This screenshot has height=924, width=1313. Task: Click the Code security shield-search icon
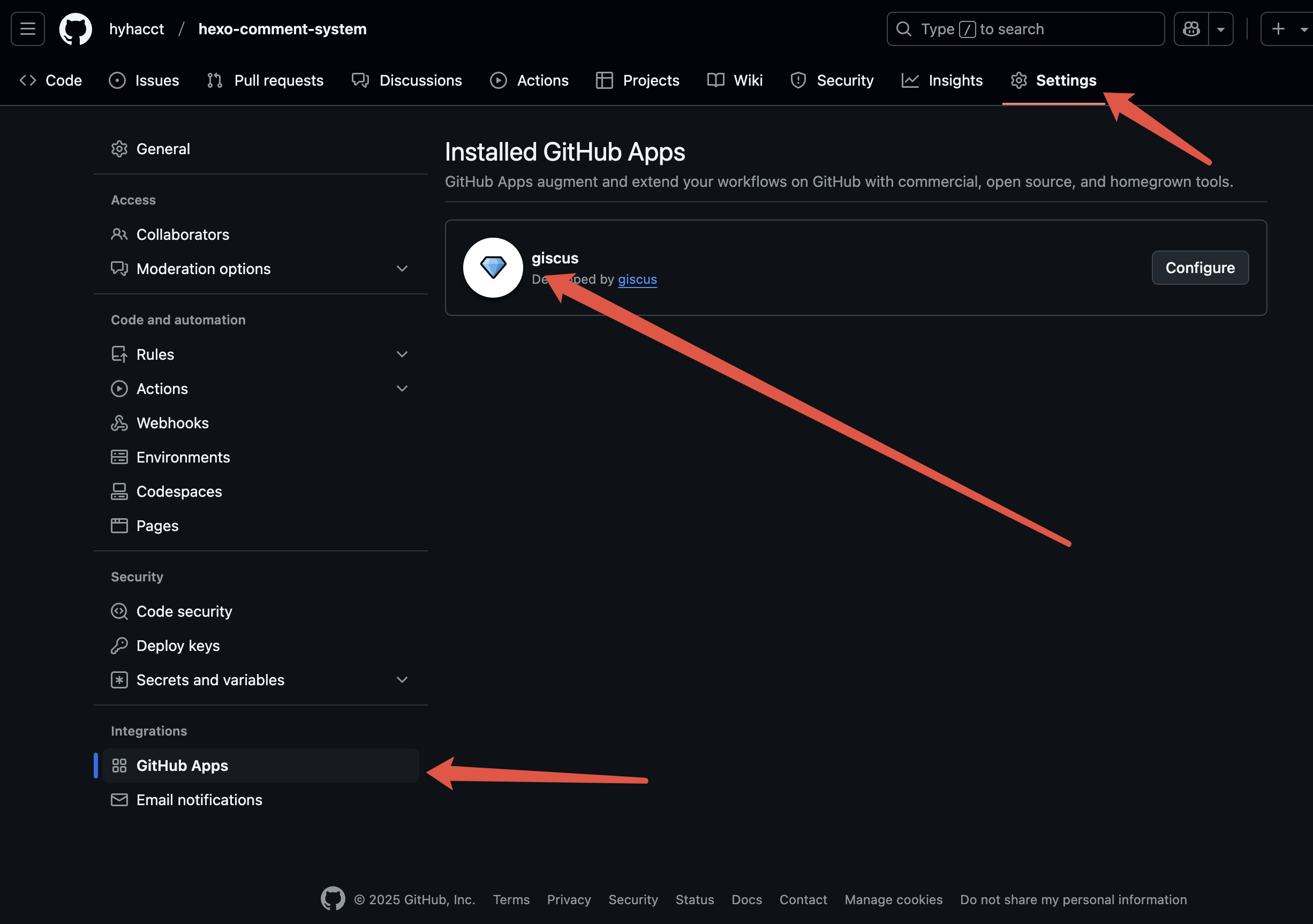coord(119,611)
